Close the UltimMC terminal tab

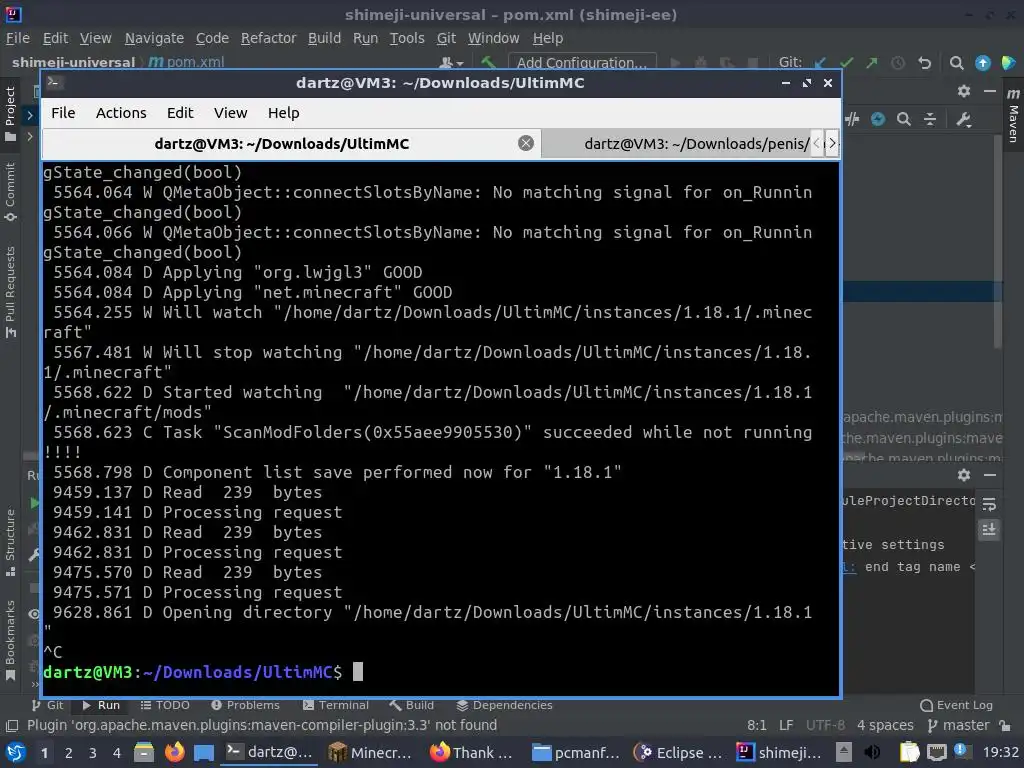coord(526,143)
